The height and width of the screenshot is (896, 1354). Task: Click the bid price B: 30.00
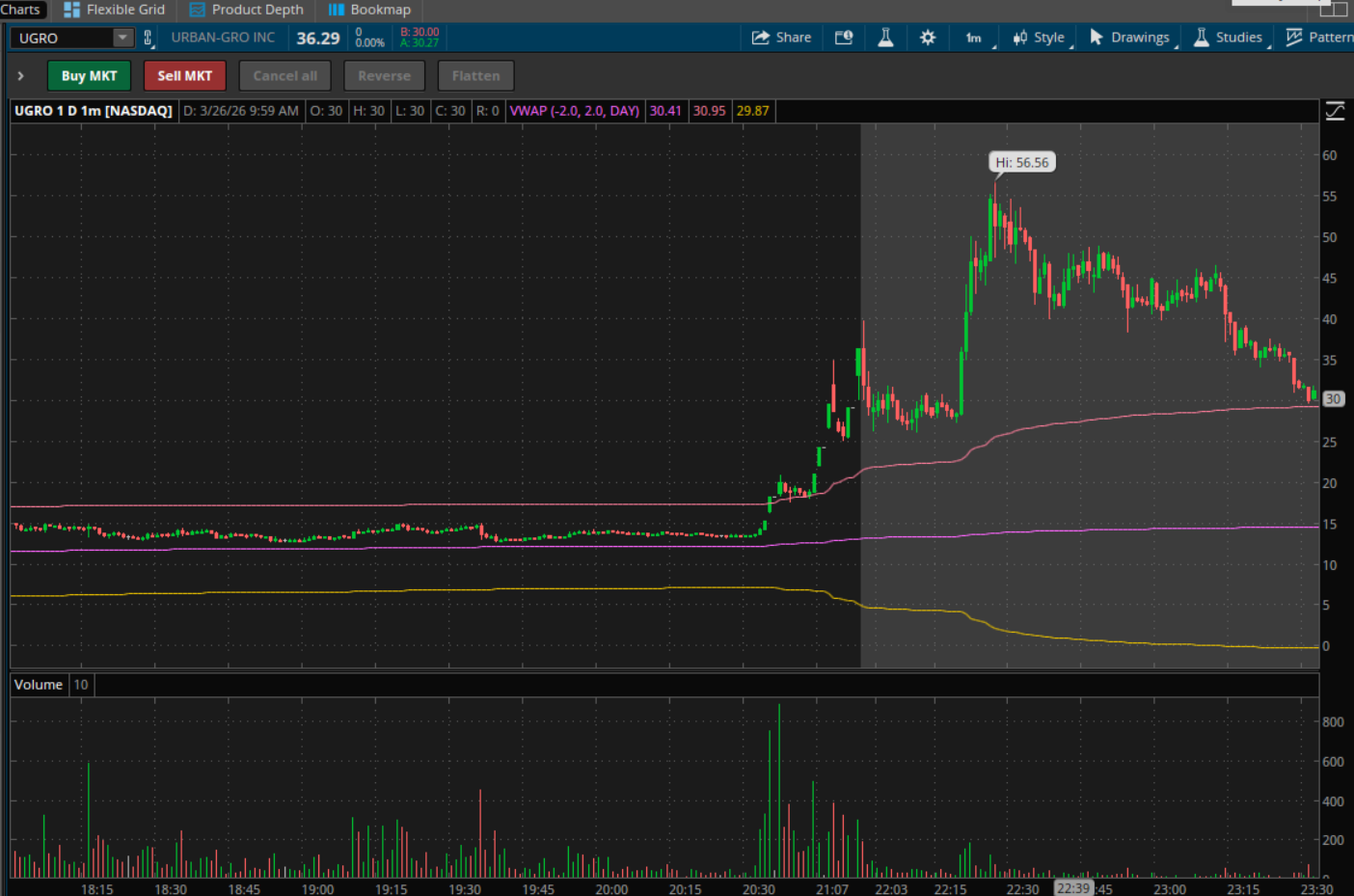pos(420,32)
